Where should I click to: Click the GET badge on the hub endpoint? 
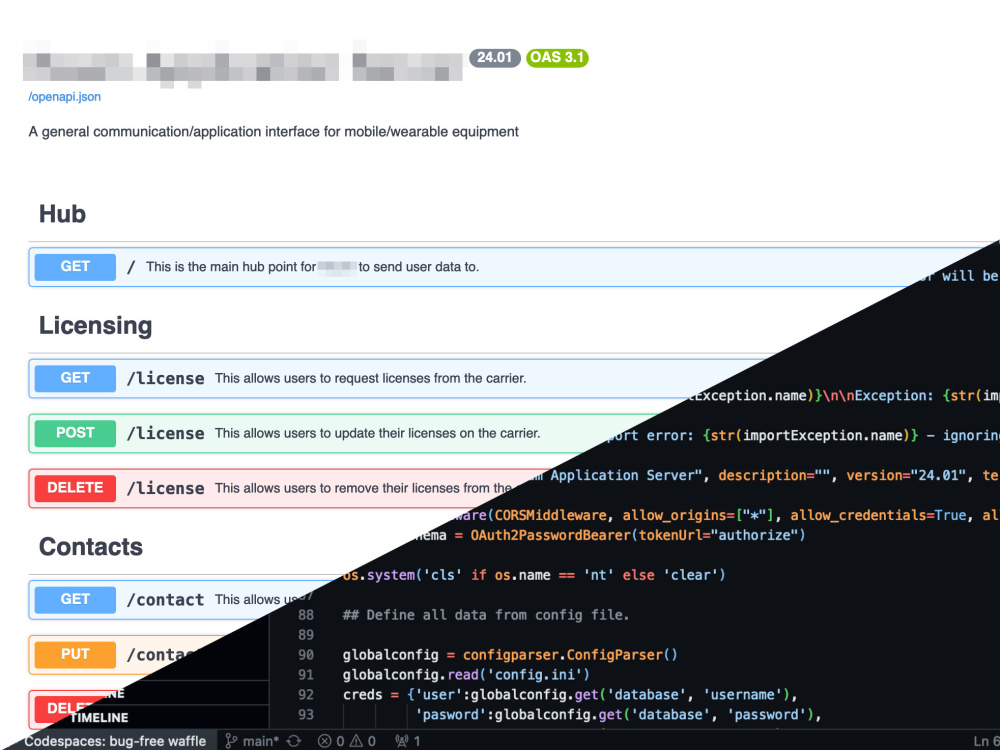coord(74,267)
